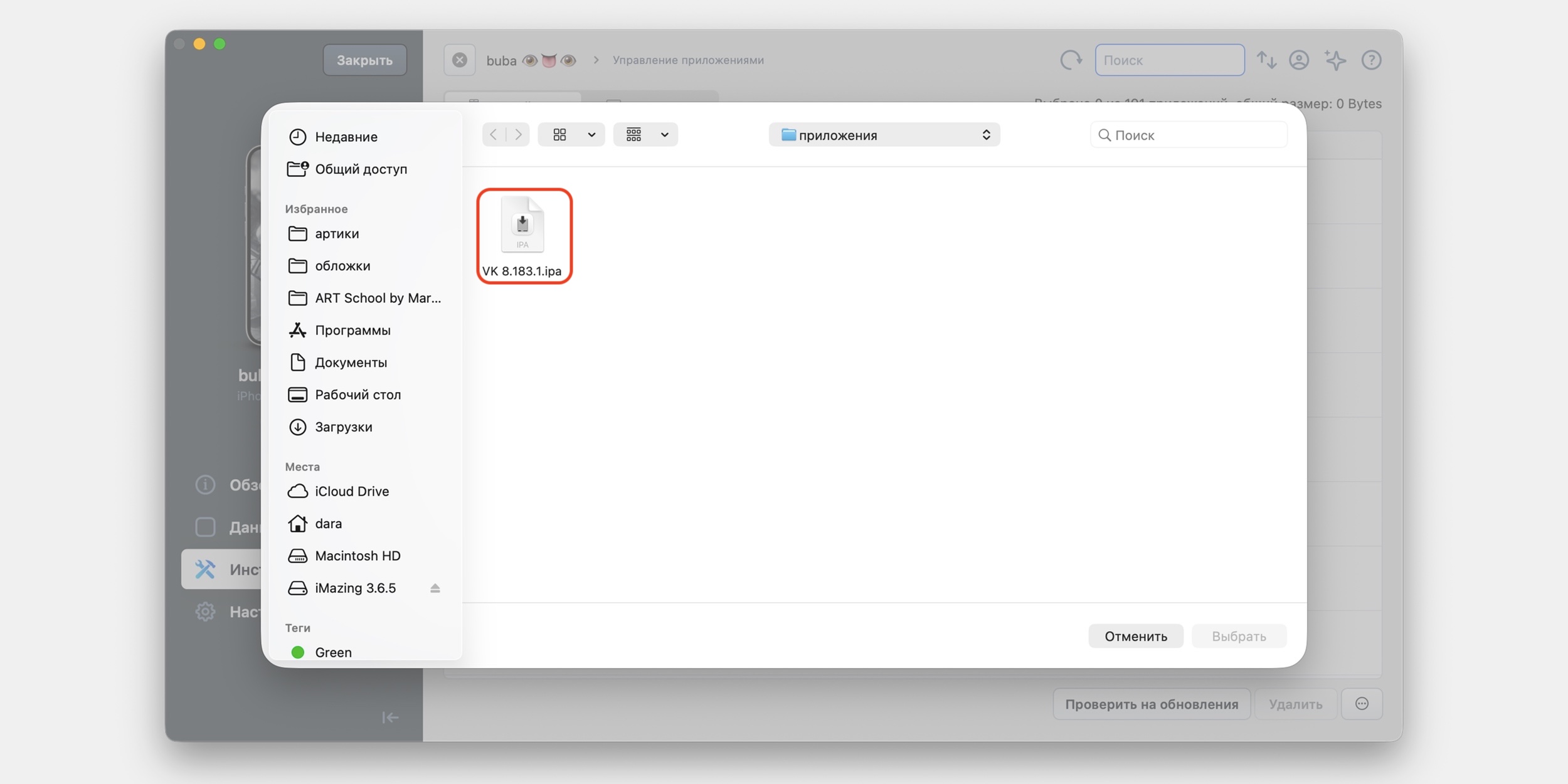Switch to icon grid view

[x=559, y=135]
